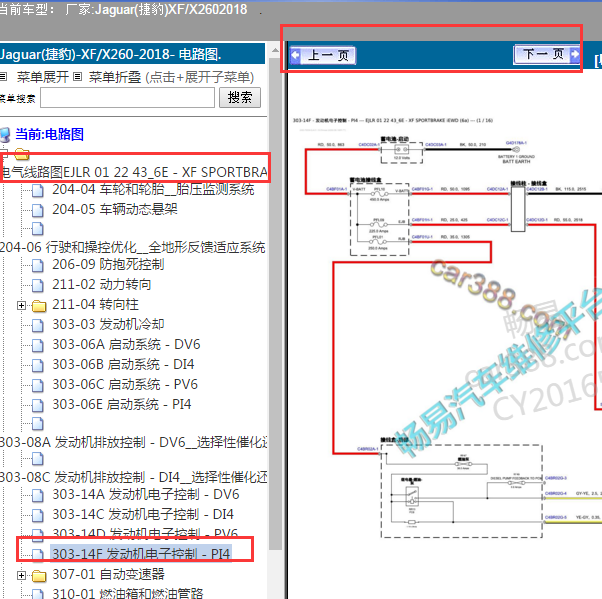The height and width of the screenshot is (599, 602).
Task: Open 303-14A 发动机电子控制 - DV6
Action: click(x=146, y=494)
